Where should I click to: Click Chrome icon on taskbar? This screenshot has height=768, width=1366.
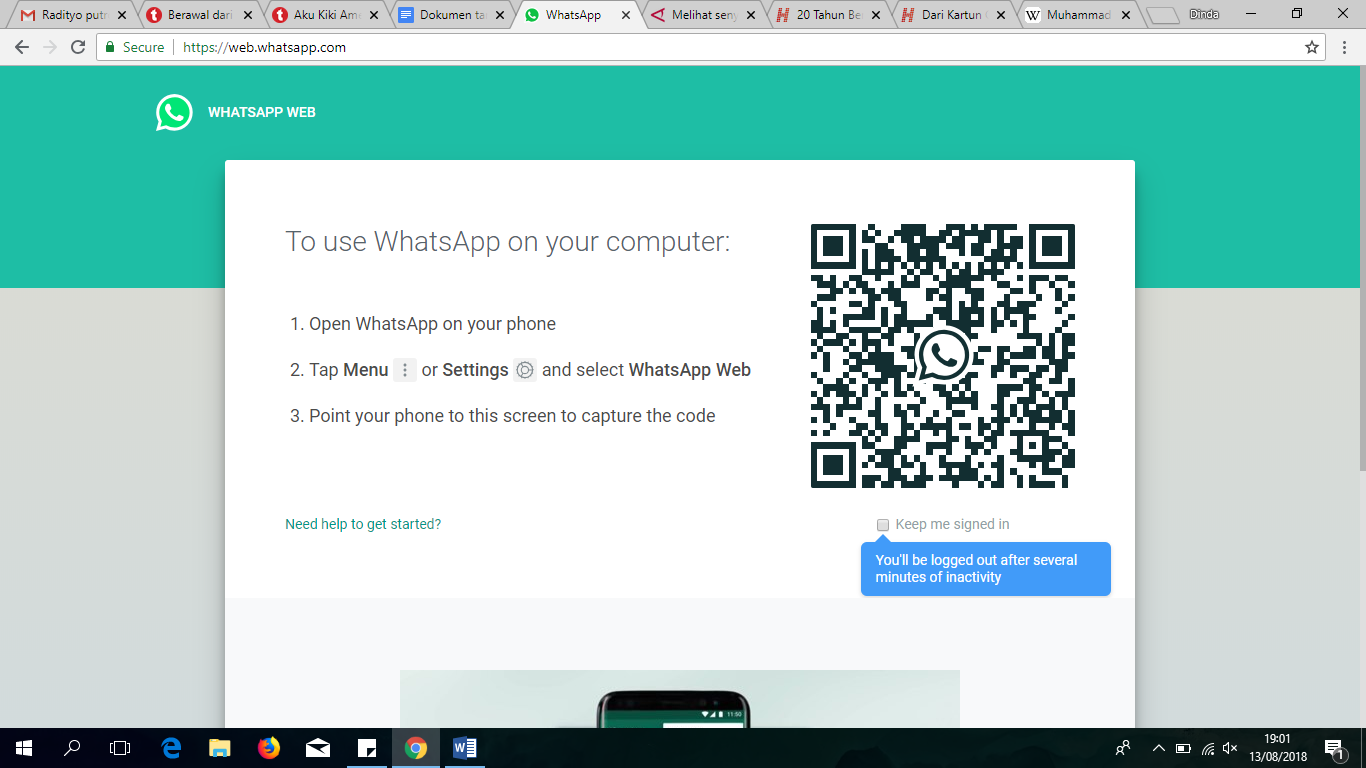(x=416, y=748)
